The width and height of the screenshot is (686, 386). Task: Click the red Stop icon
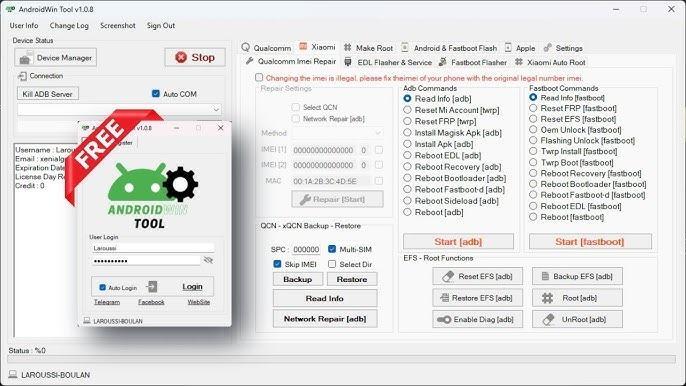(x=181, y=57)
